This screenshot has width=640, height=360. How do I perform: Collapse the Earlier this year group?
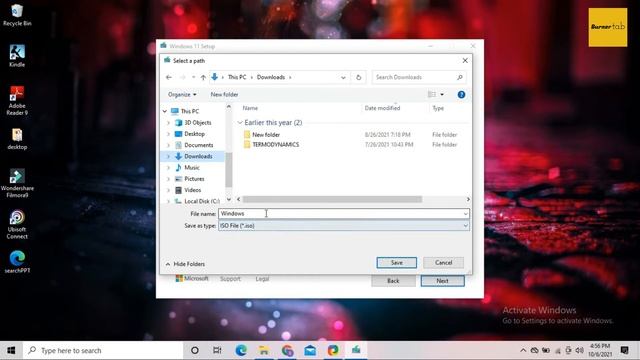coord(240,122)
